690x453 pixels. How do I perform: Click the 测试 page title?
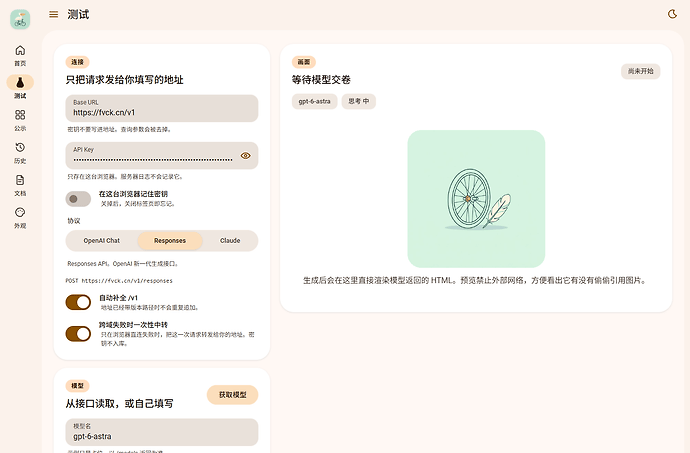pyautogui.click(x=78, y=15)
